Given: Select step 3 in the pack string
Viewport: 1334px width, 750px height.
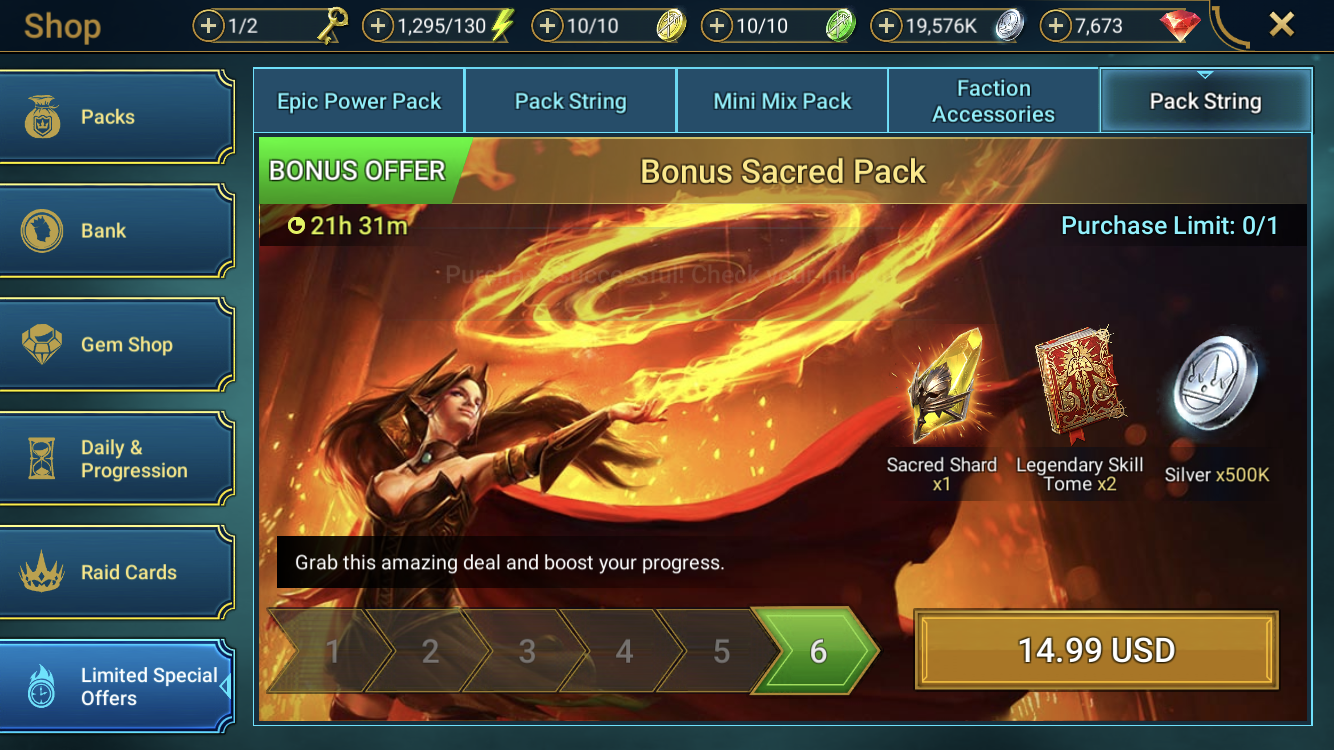Looking at the screenshot, I should coord(526,651).
